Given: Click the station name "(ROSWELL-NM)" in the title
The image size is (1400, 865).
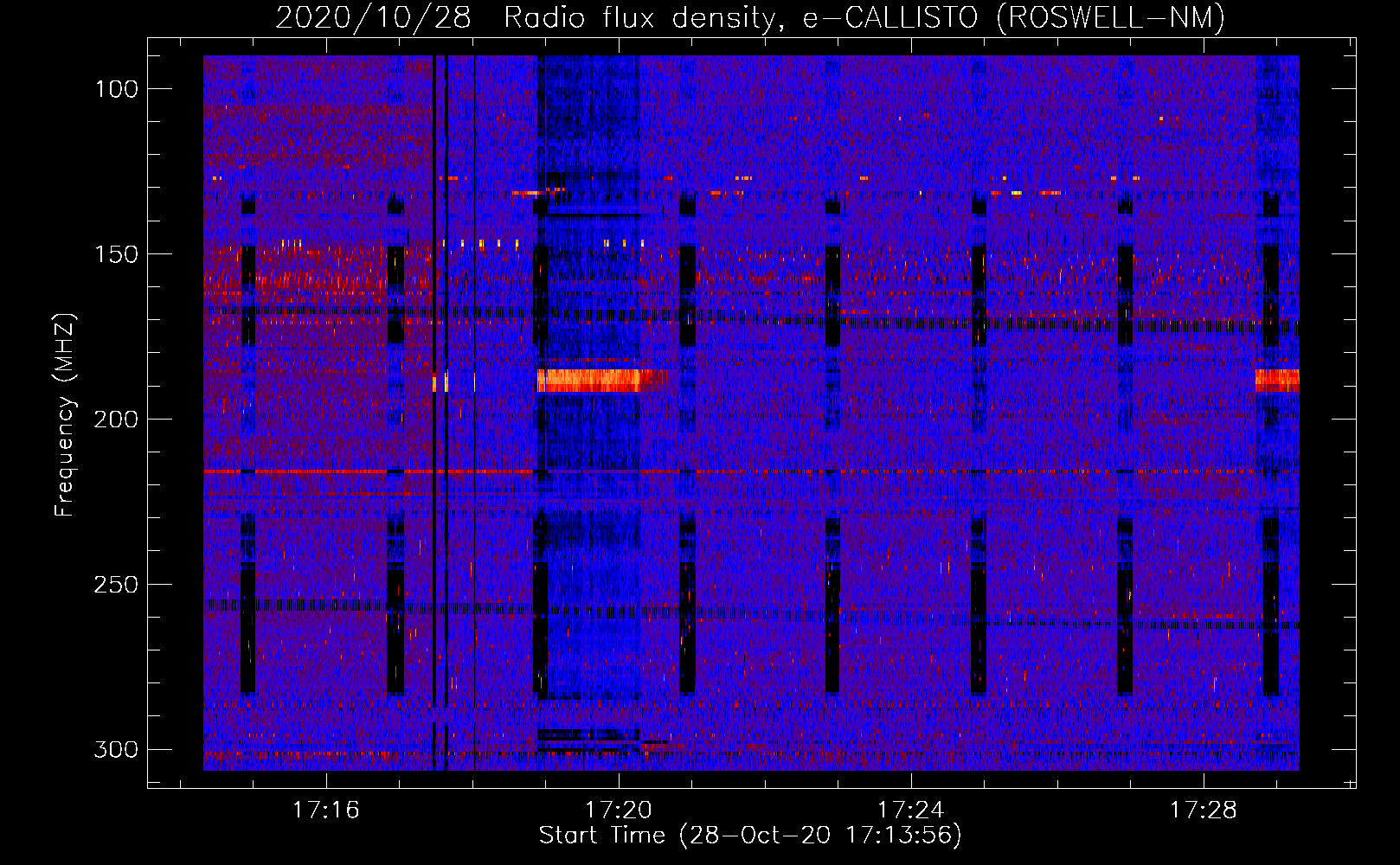Looking at the screenshot, I should (1111, 17).
